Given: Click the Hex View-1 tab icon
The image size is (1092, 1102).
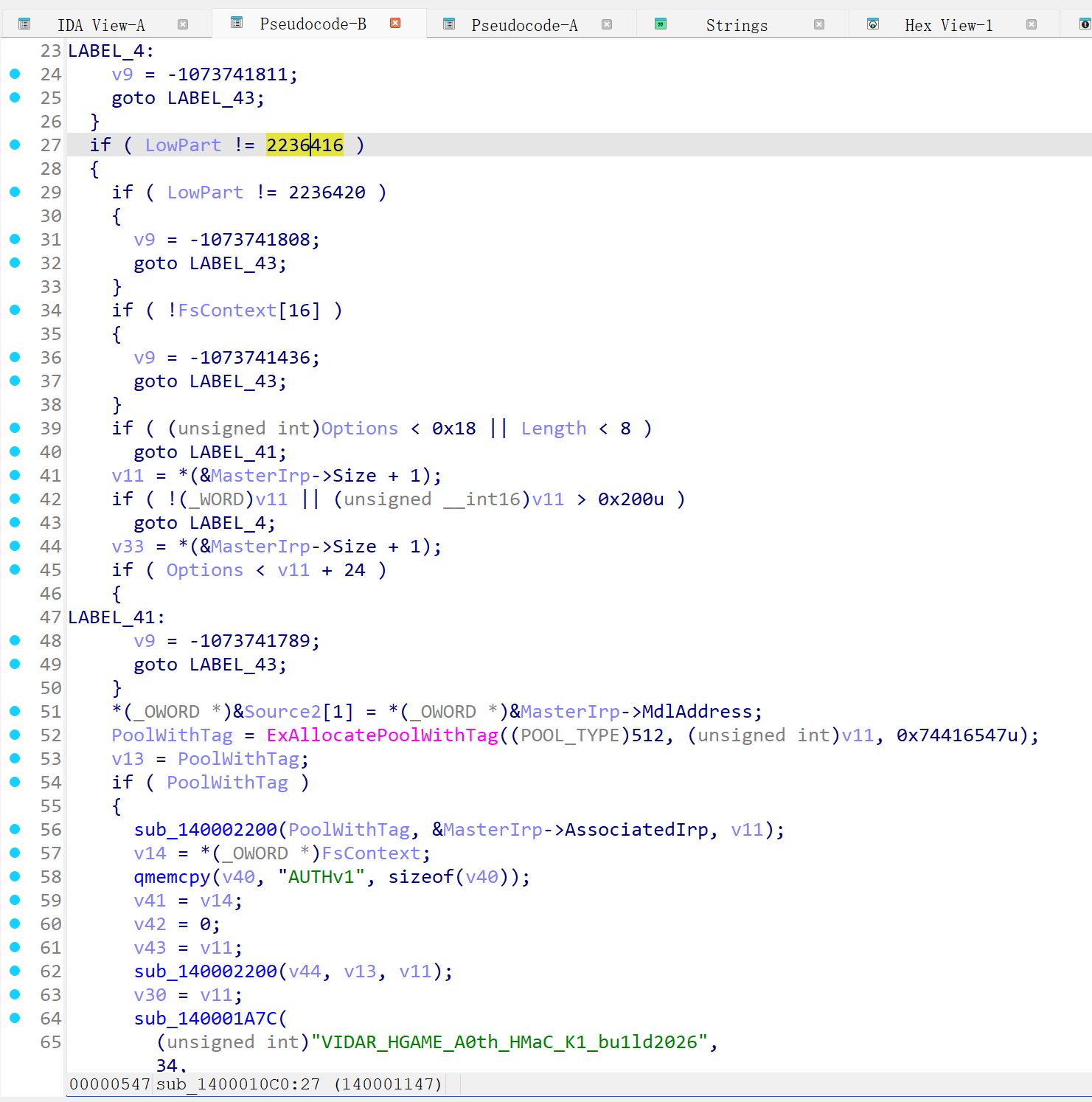Looking at the screenshot, I should [x=873, y=24].
